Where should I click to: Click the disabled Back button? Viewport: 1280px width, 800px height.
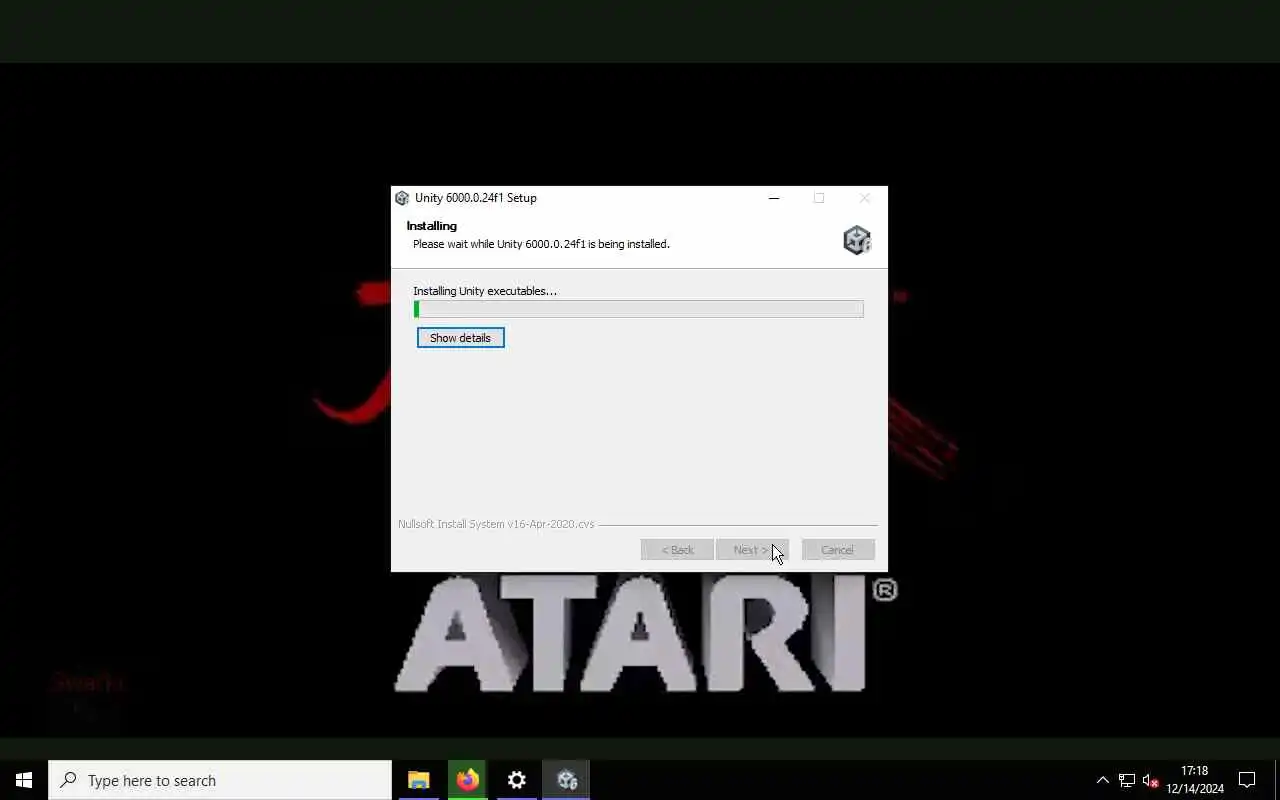click(677, 550)
